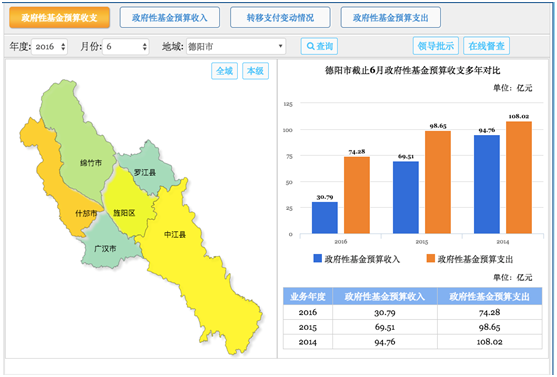
Task: Select 中江县 region on the map
Action: (175, 235)
